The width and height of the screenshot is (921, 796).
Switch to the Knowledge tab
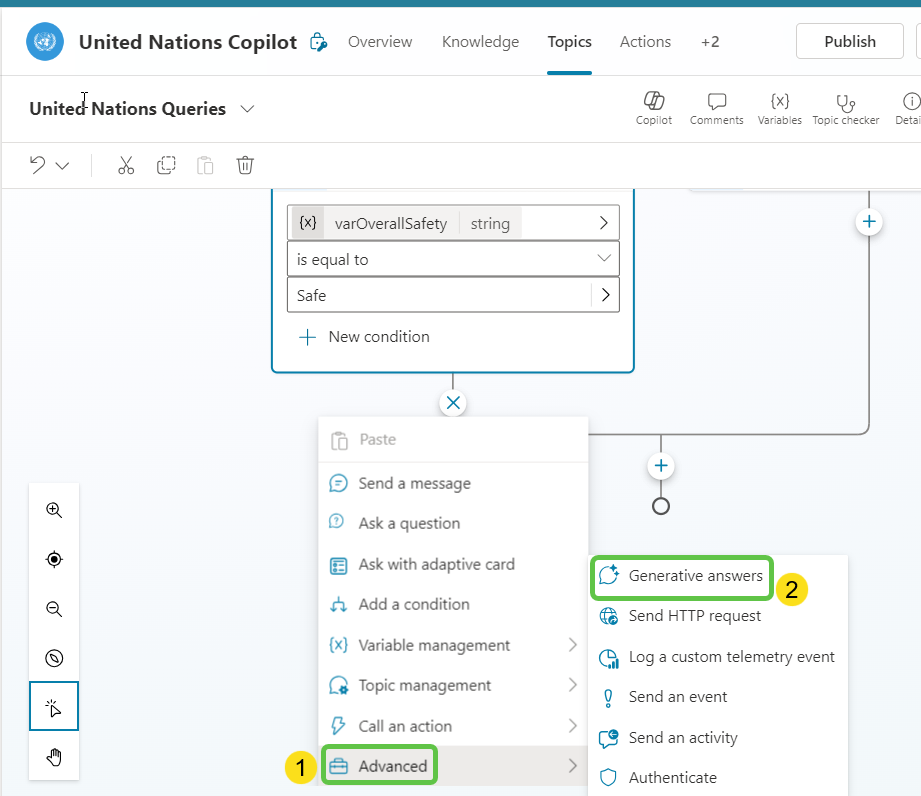(480, 42)
